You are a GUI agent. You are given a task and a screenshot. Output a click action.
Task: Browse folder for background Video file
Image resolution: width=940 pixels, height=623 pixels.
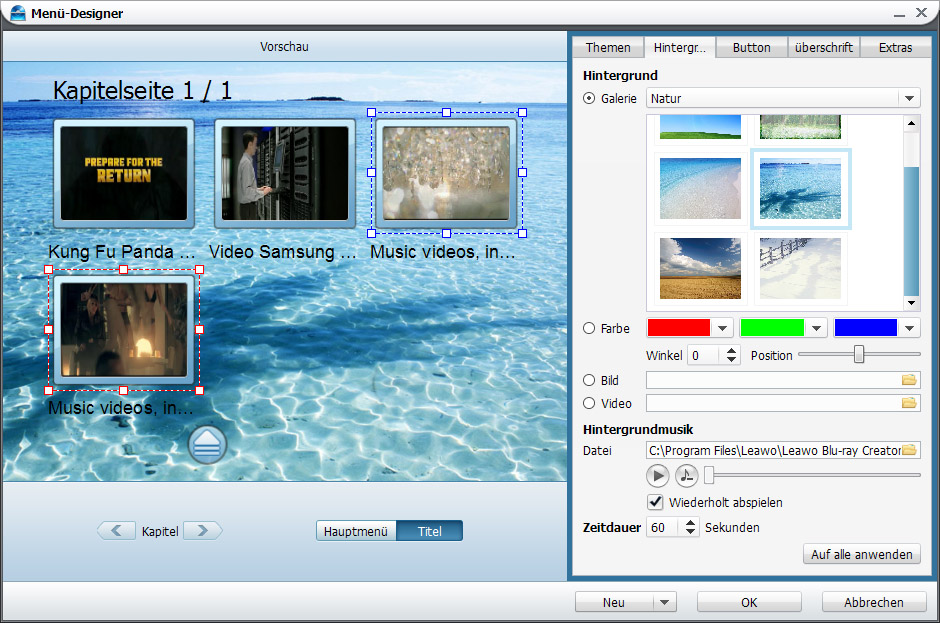point(909,403)
